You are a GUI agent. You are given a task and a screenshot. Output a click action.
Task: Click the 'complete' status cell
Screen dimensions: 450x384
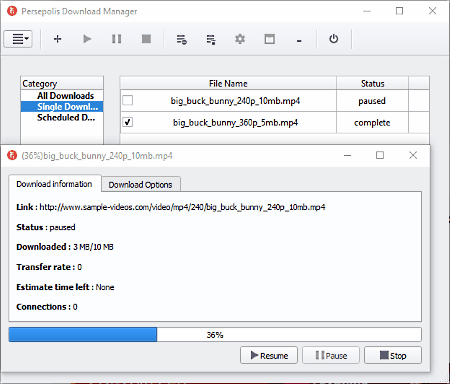tap(372, 123)
